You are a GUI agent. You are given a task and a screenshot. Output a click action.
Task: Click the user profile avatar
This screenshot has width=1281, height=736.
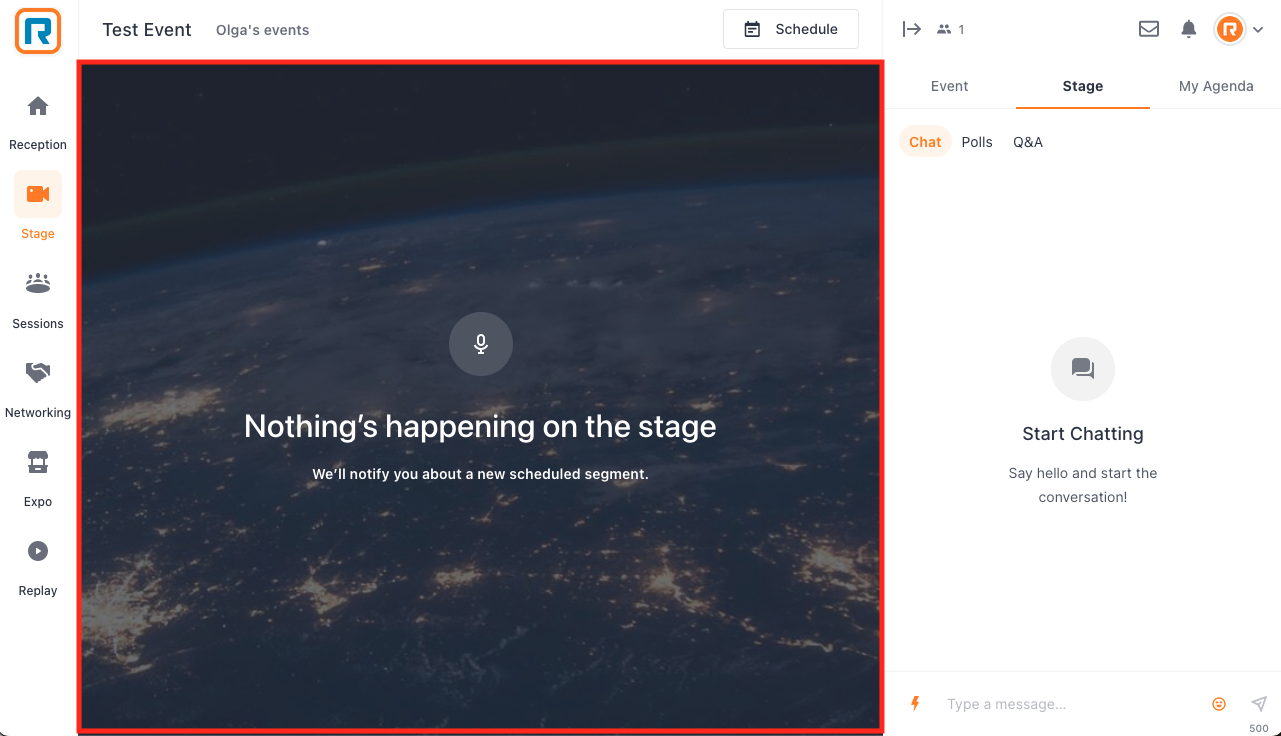(x=1230, y=29)
